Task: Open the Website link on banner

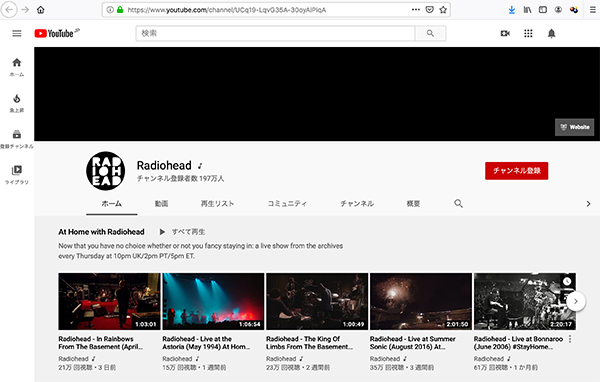Action: coord(574,127)
